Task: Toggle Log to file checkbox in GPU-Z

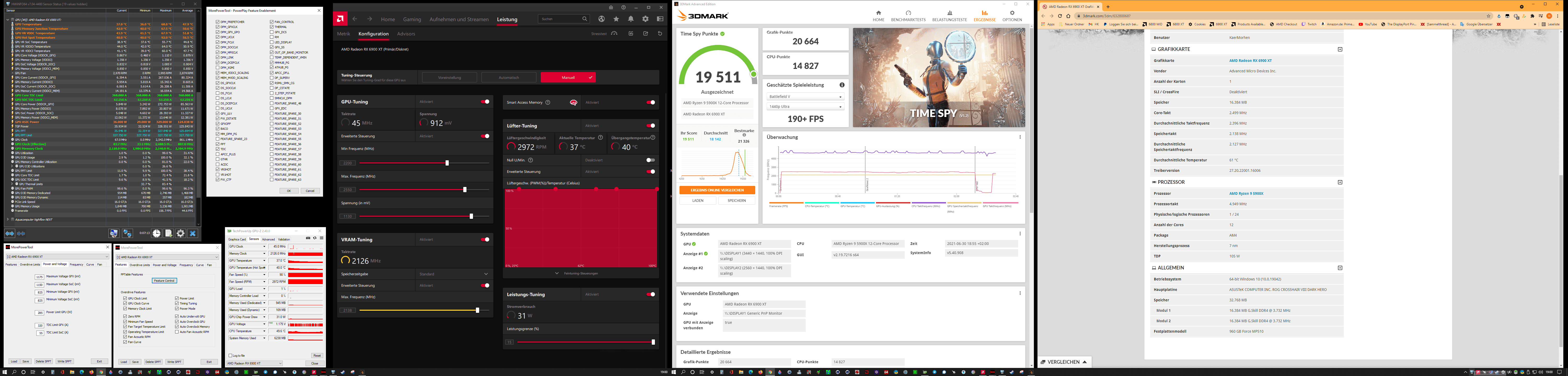Action: (x=229, y=355)
